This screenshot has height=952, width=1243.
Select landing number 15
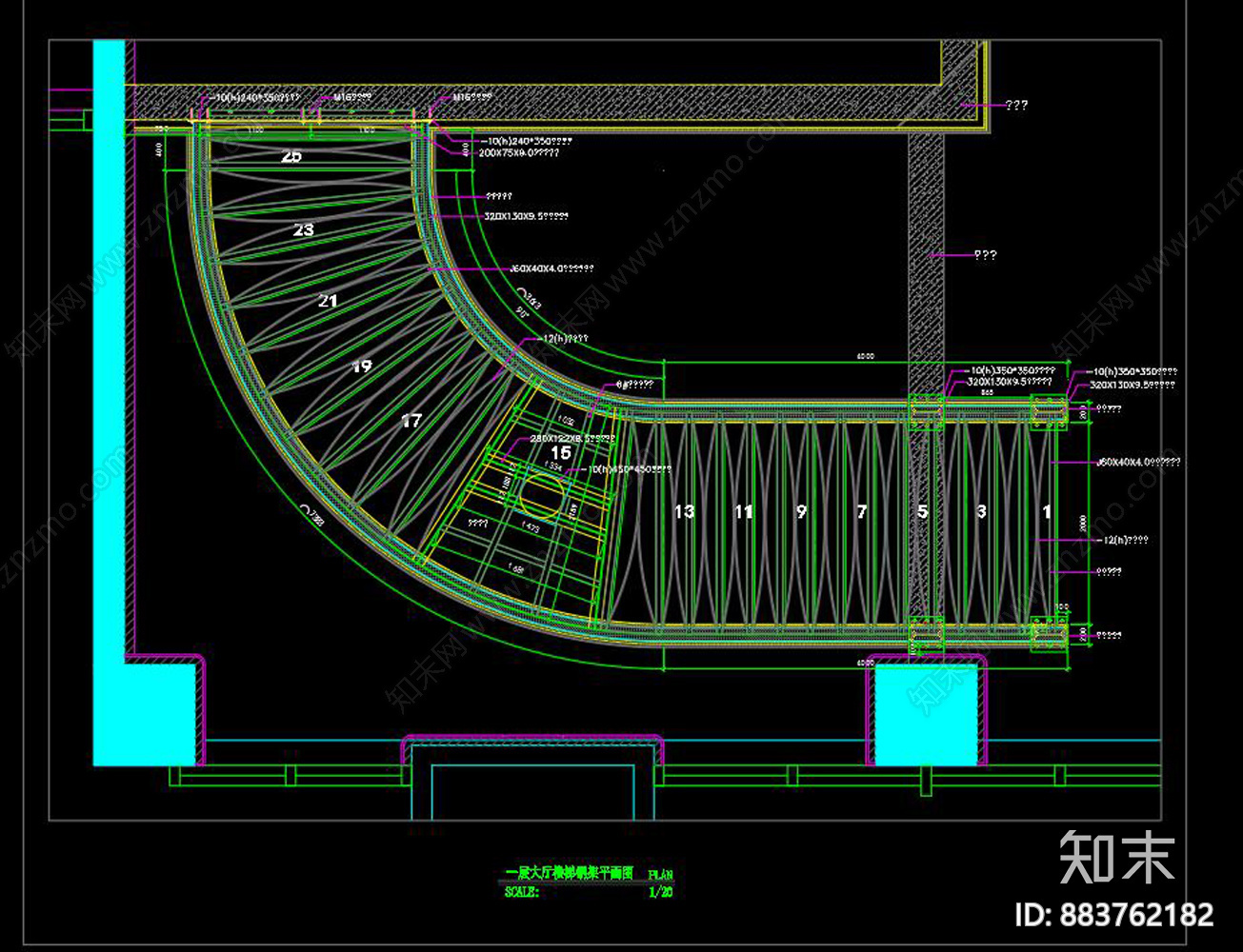click(x=561, y=453)
